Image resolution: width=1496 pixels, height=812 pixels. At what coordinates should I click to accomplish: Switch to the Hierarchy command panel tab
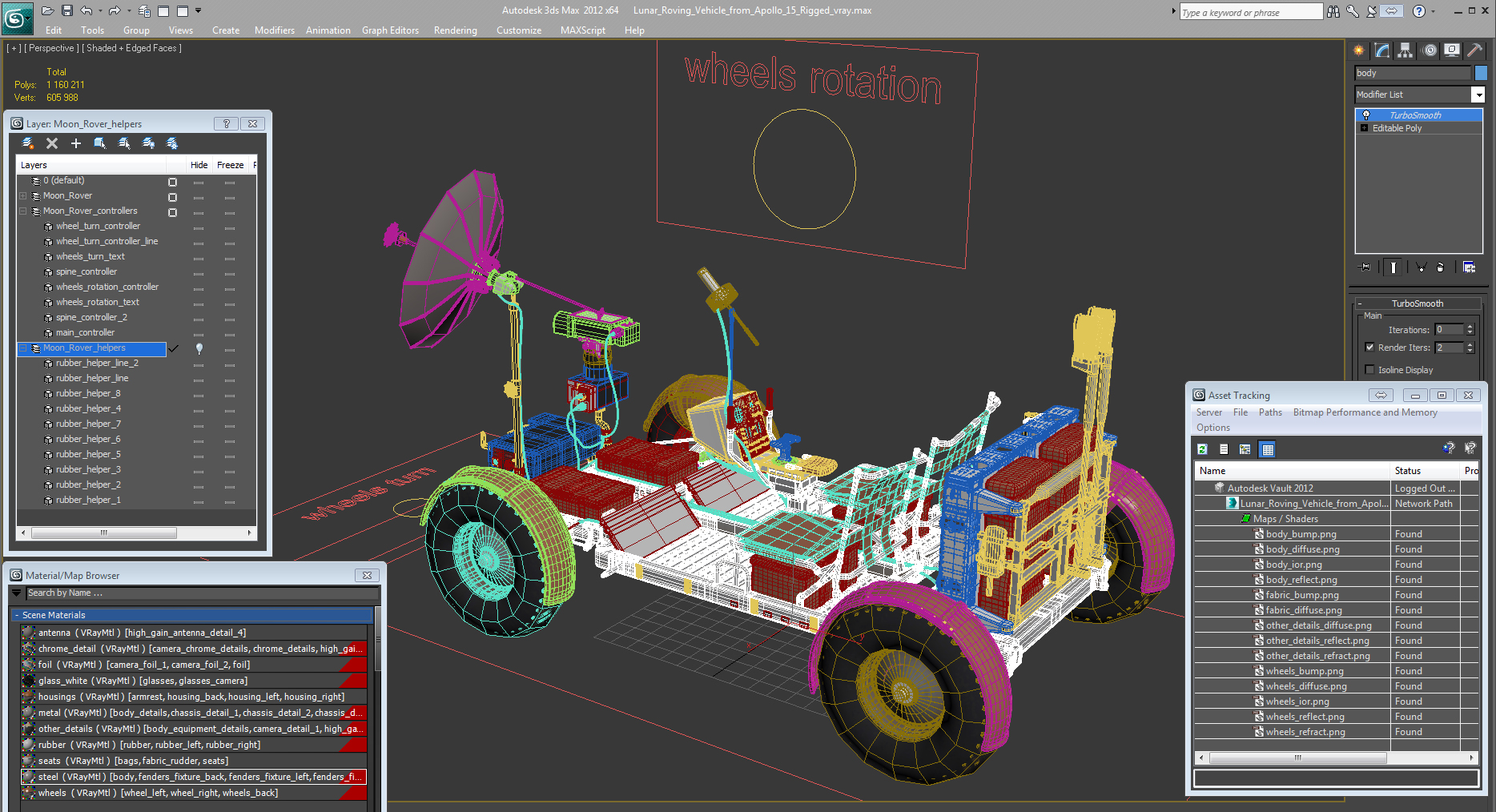pos(1406,50)
